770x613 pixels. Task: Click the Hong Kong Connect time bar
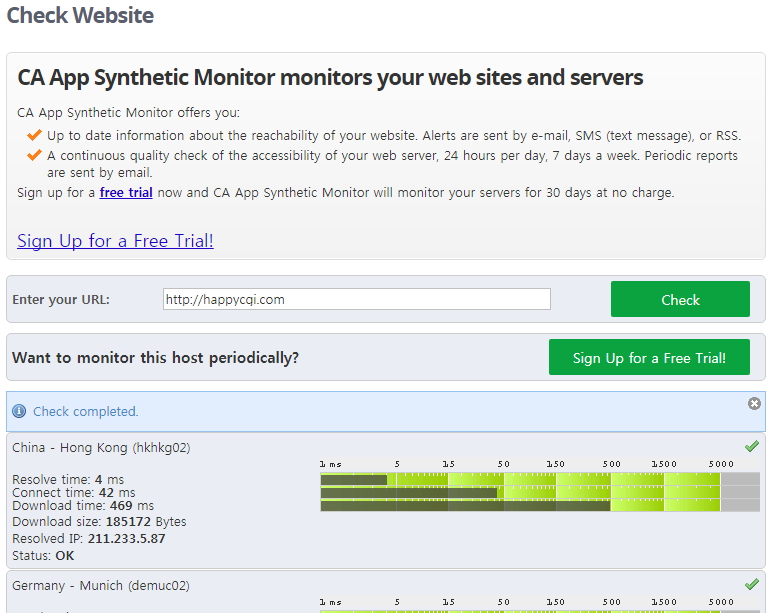[x=409, y=492]
